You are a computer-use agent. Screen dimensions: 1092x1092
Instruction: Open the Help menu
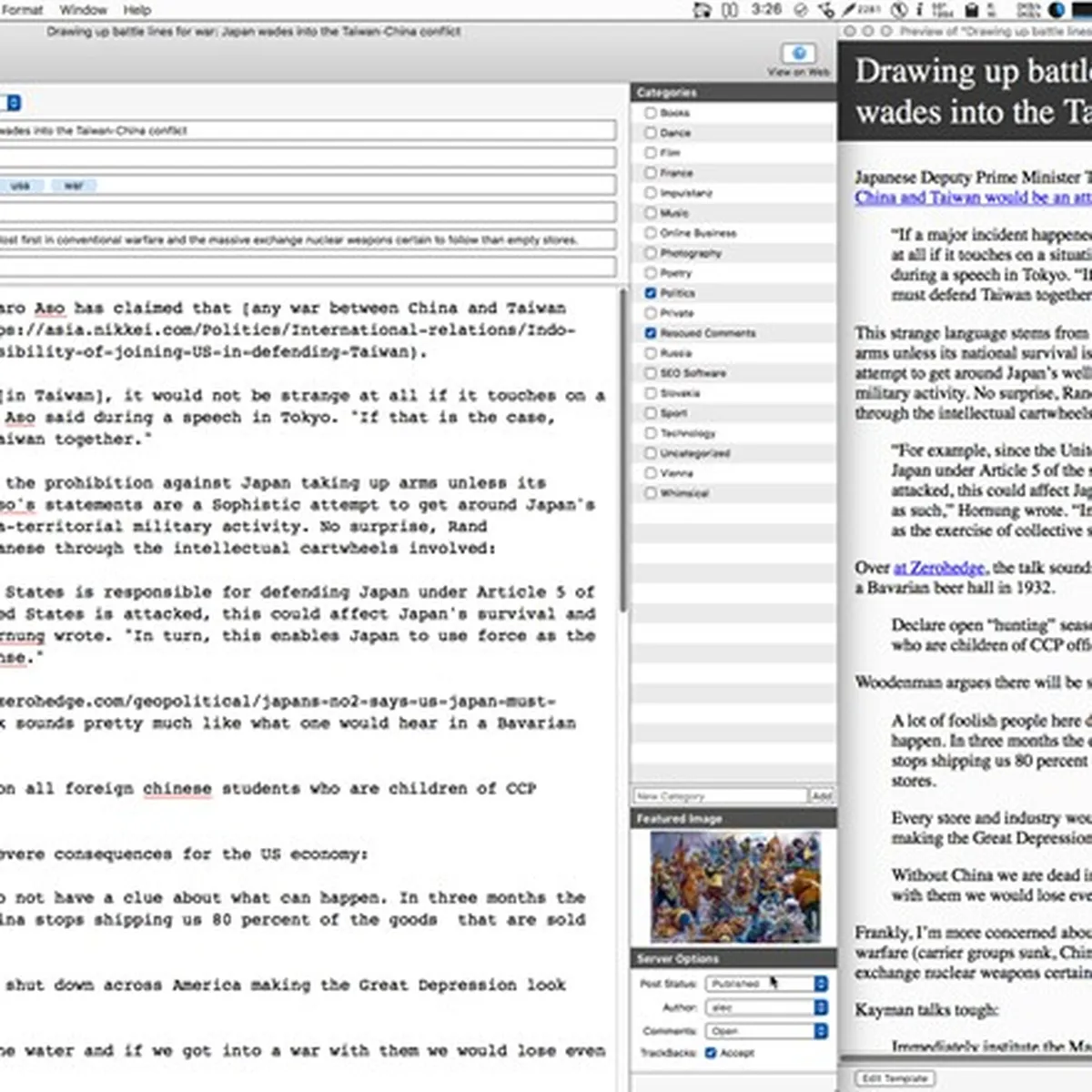pyautogui.click(x=137, y=10)
